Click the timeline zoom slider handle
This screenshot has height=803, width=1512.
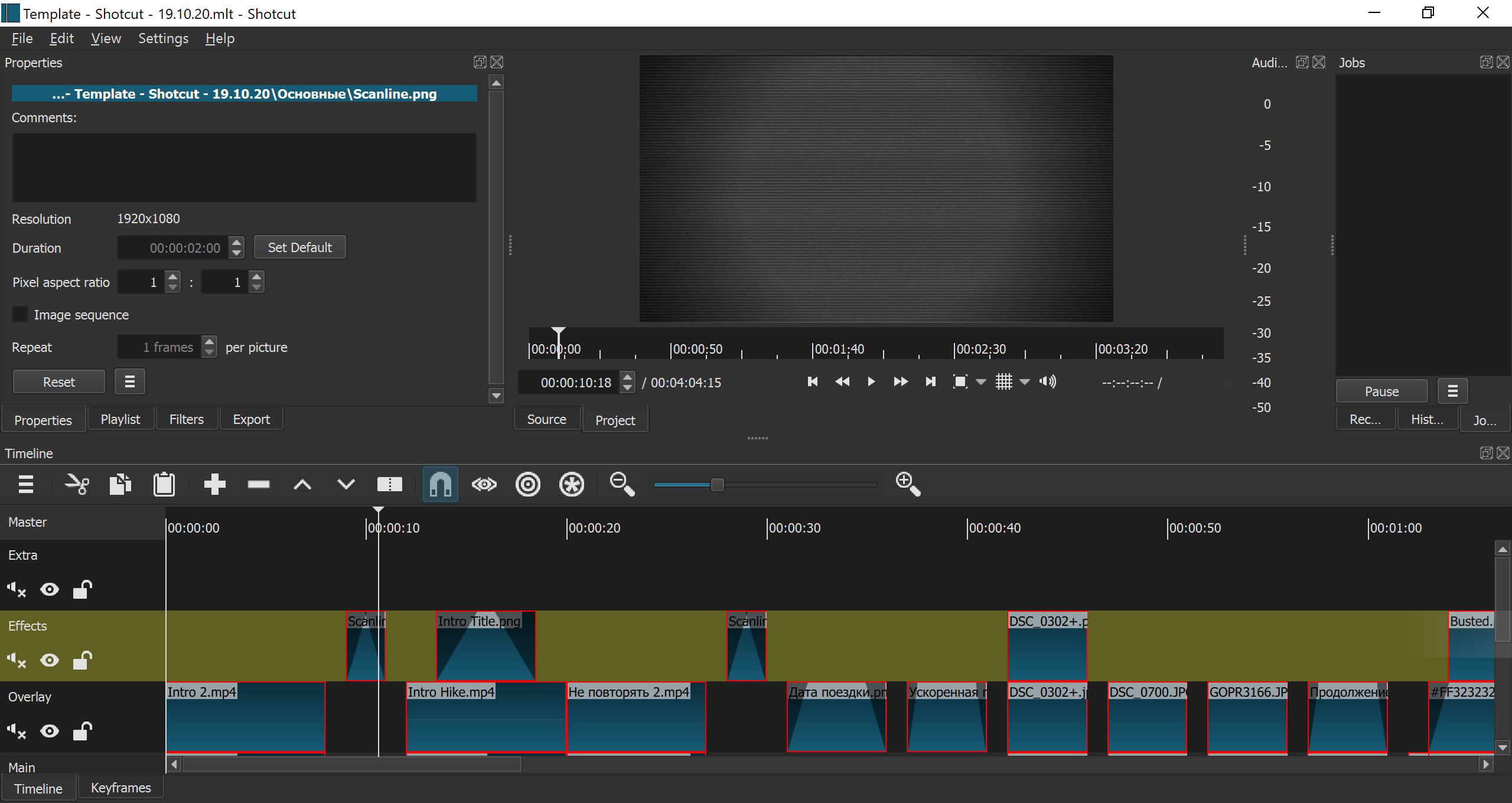point(717,485)
